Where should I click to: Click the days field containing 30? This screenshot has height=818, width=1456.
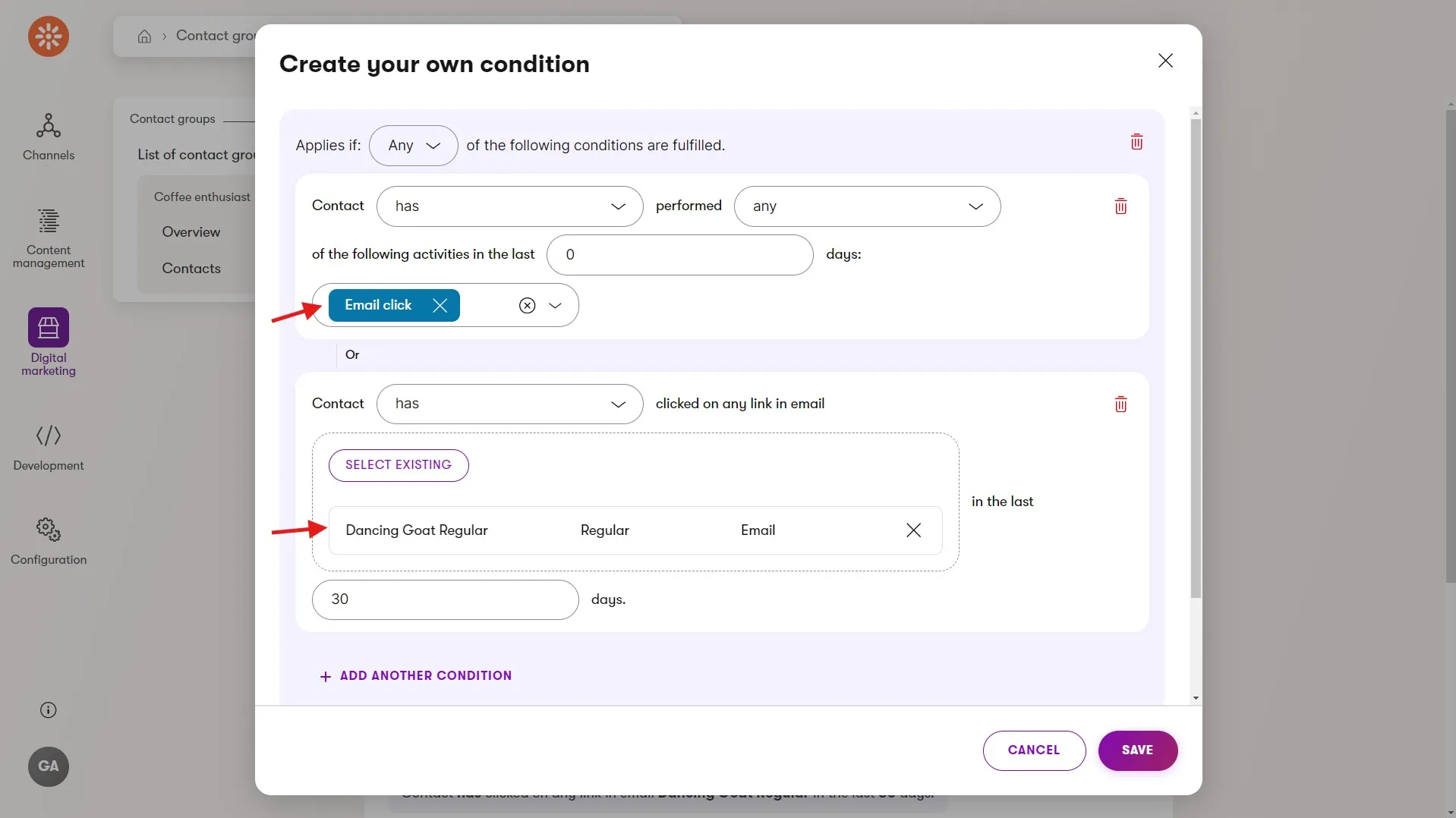[x=446, y=599]
